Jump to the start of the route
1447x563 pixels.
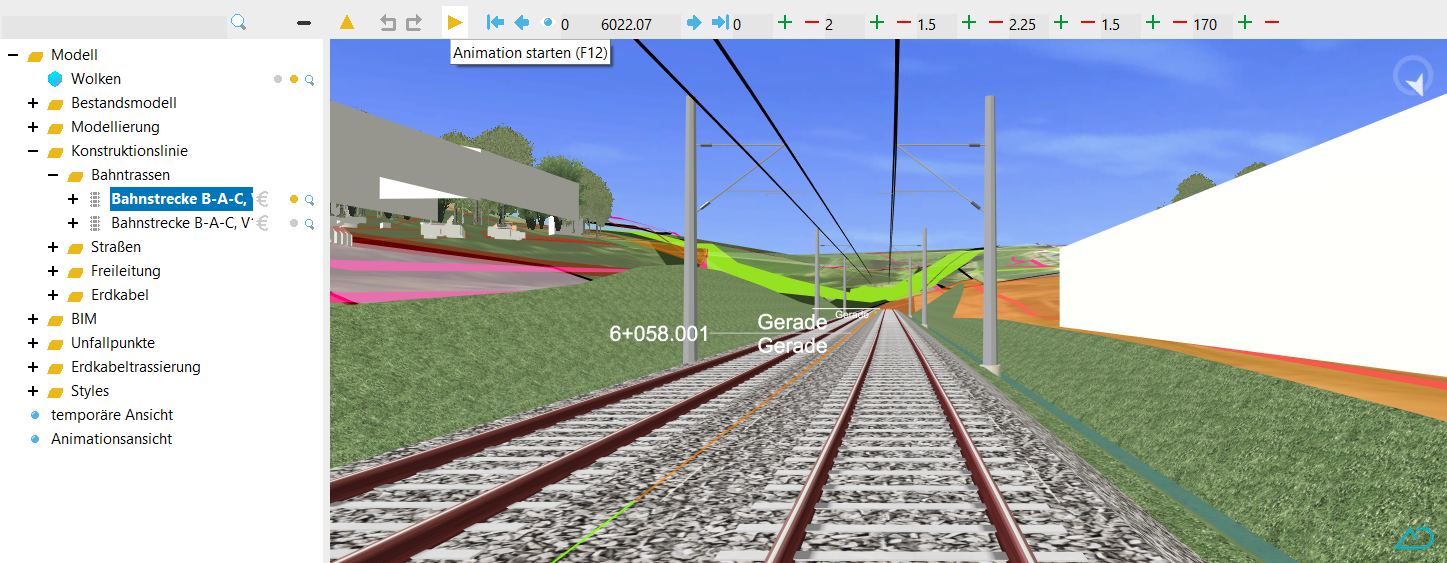pos(495,23)
